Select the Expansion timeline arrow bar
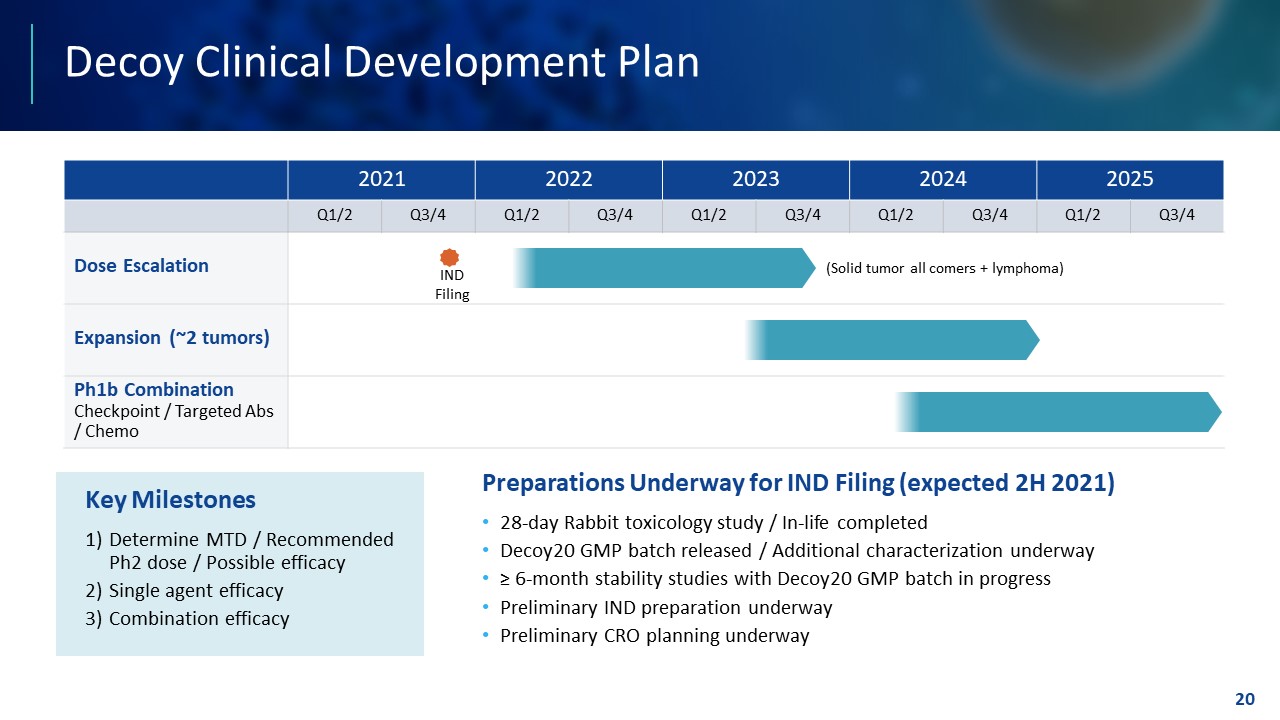 [x=892, y=340]
